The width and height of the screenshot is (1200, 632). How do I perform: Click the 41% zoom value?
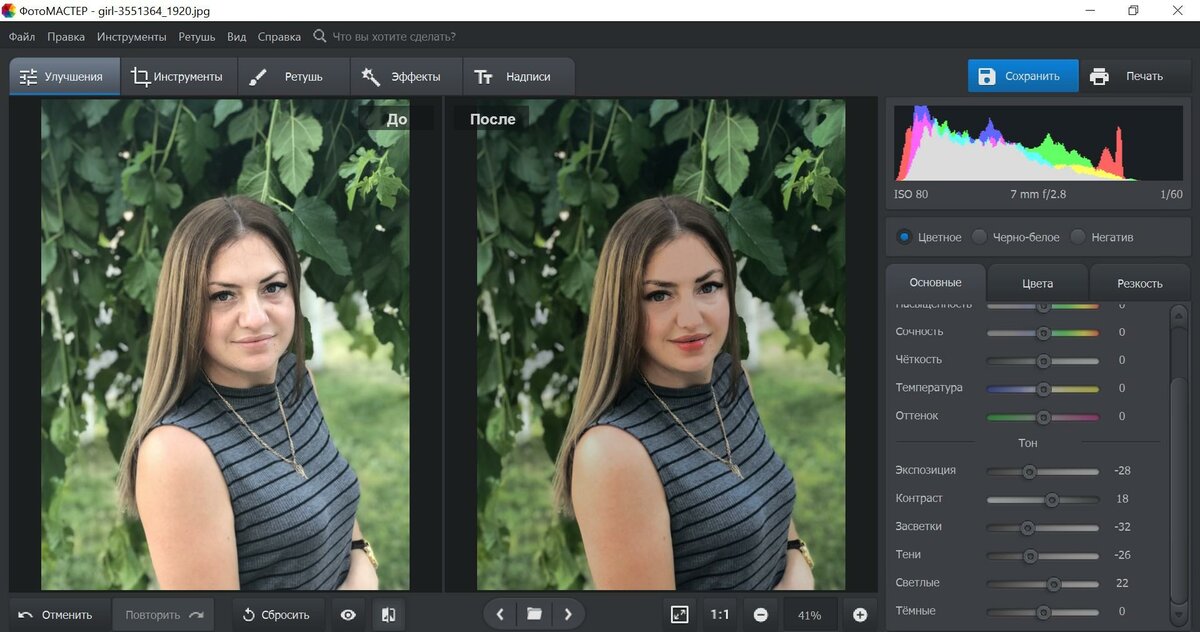tap(810, 615)
